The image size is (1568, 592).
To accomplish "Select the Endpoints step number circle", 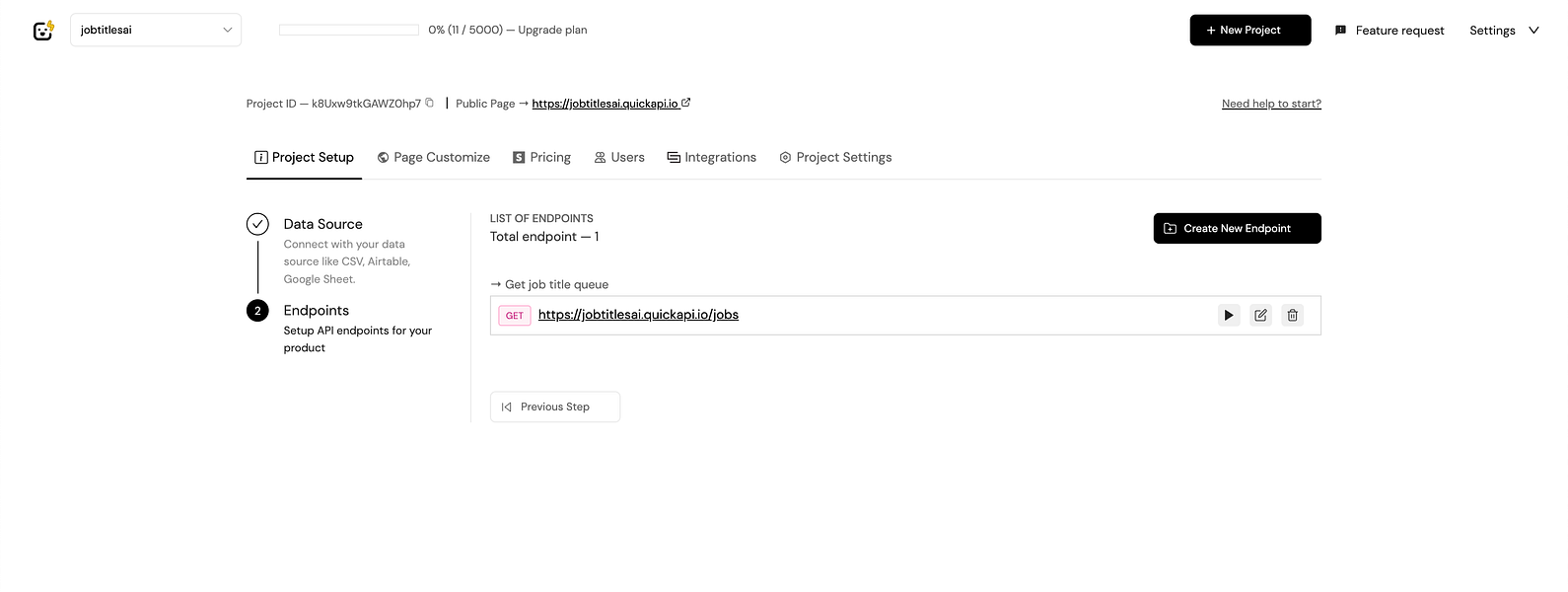I will [257, 310].
